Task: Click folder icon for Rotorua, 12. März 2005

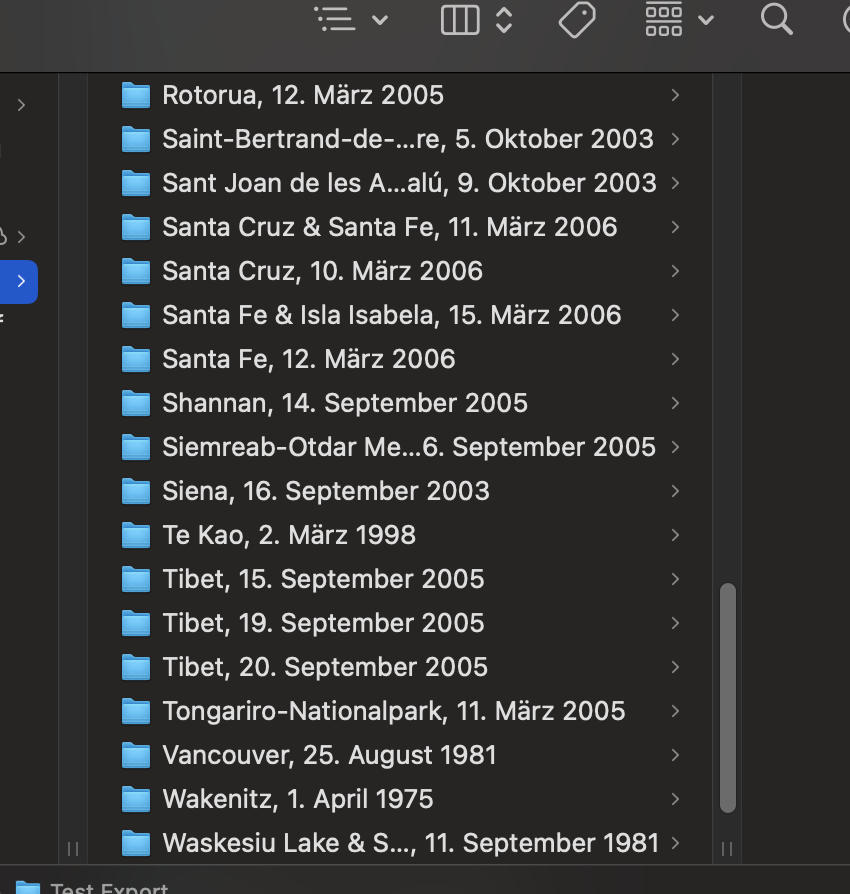Action: [x=135, y=95]
